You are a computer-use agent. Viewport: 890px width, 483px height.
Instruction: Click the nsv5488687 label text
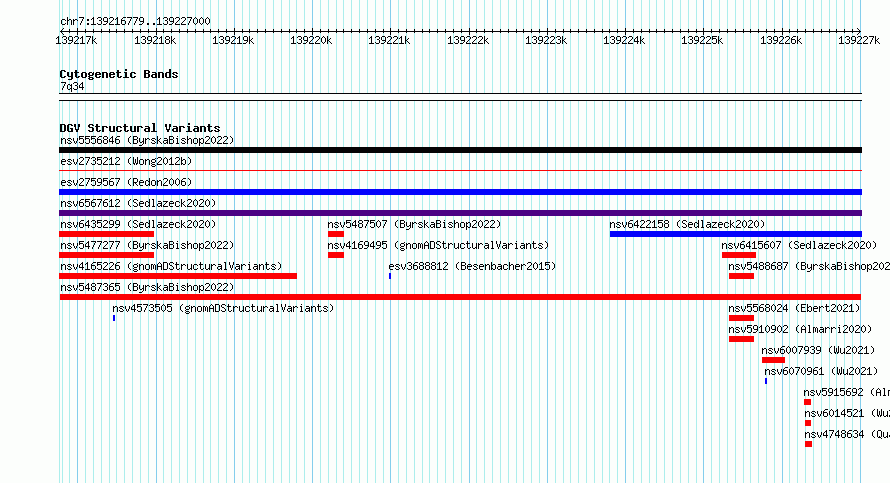(758, 266)
